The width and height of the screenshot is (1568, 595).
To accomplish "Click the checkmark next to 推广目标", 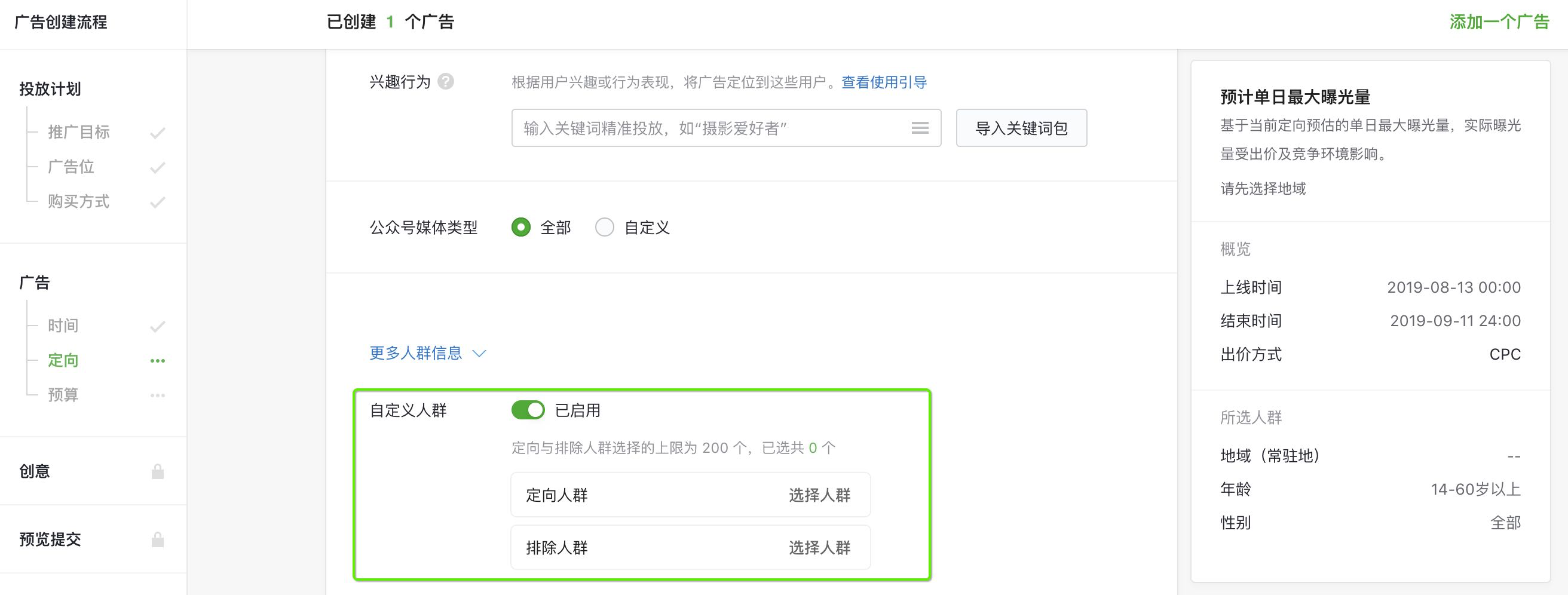I will pyautogui.click(x=158, y=133).
